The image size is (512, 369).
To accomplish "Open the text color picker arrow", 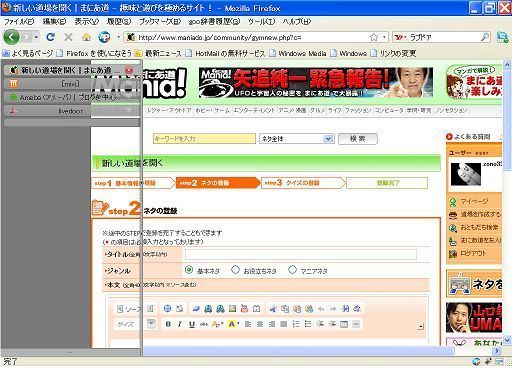I will tap(221, 324).
